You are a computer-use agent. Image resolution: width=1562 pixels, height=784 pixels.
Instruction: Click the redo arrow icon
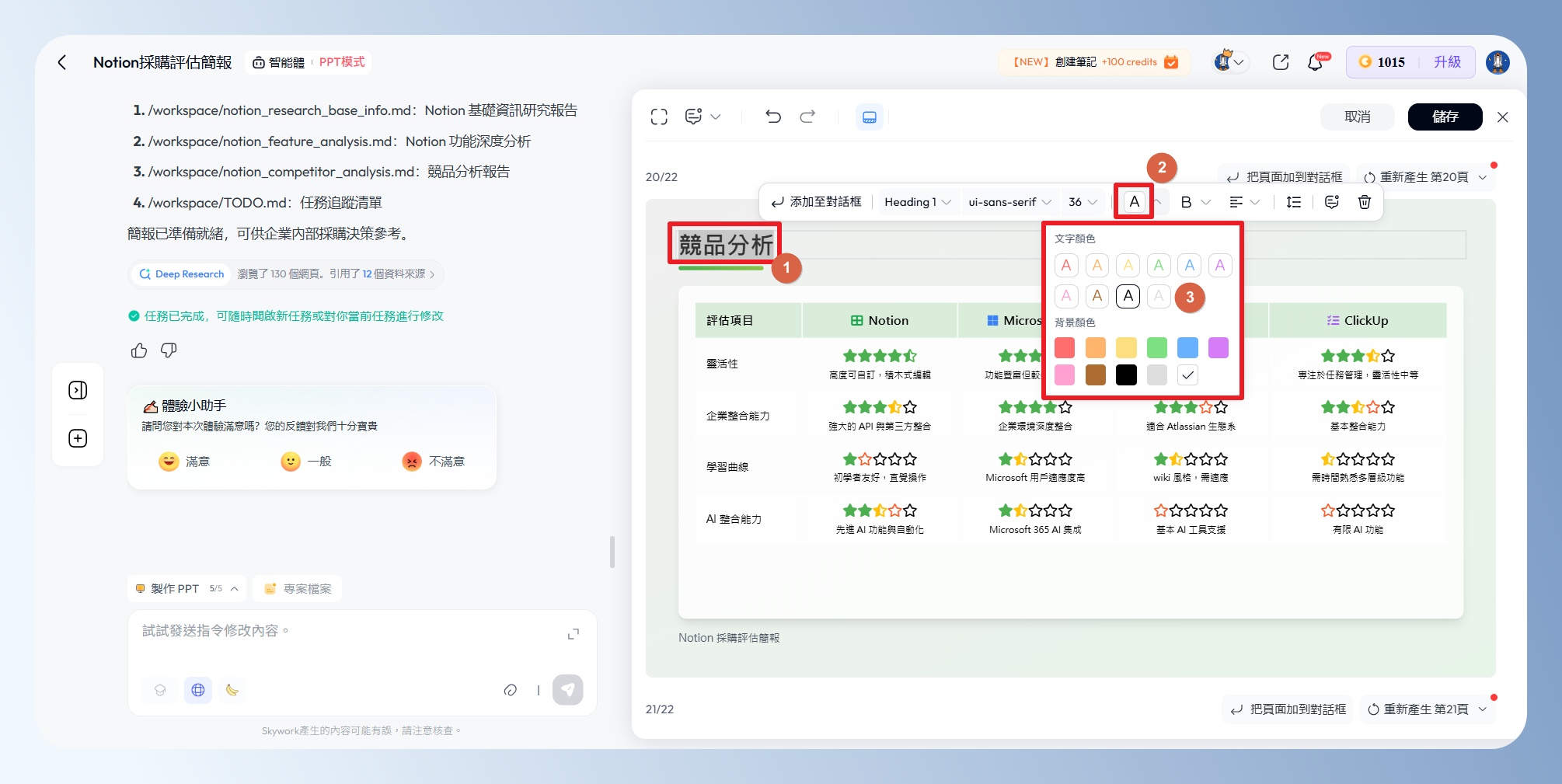[x=807, y=117]
